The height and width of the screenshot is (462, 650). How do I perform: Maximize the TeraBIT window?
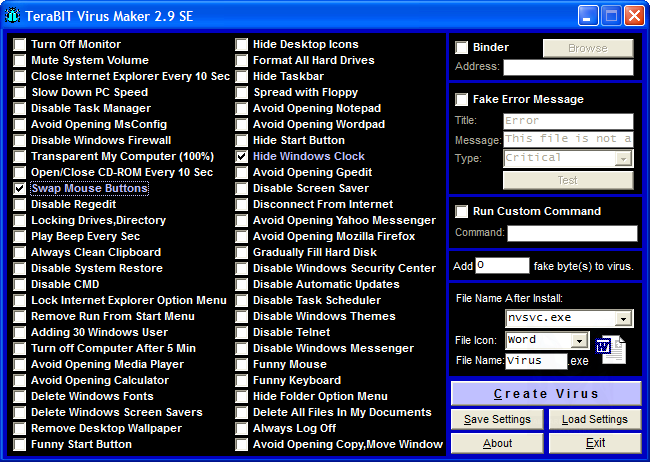point(611,16)
